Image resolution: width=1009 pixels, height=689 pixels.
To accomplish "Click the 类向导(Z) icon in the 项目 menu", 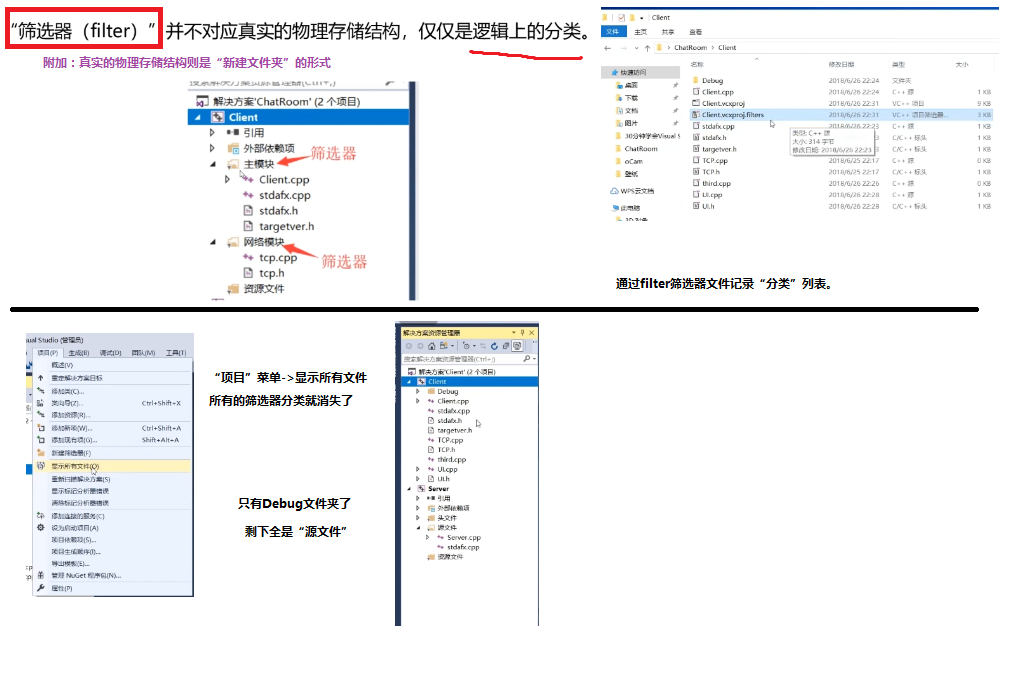I will coord(40,402).
